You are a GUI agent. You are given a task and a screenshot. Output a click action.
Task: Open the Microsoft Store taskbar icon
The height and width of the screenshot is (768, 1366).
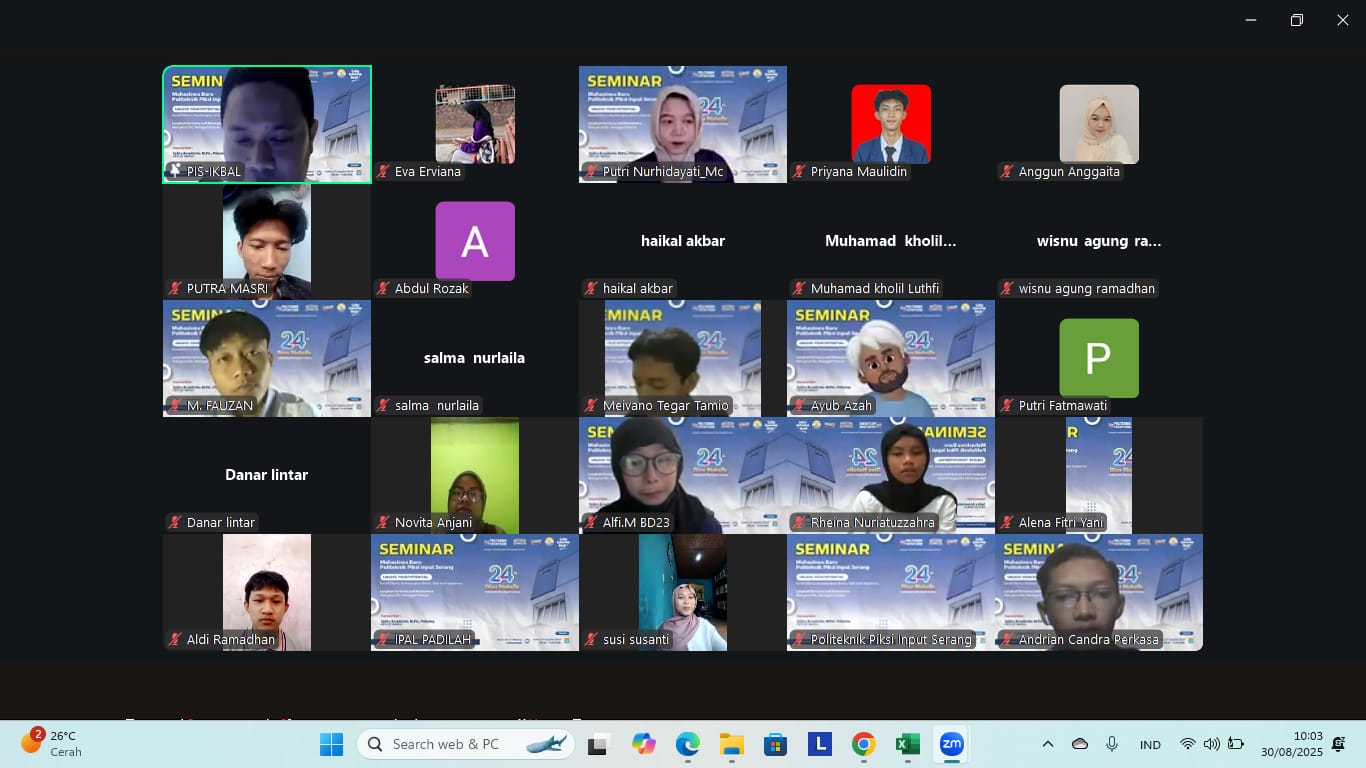click(776, 744)
